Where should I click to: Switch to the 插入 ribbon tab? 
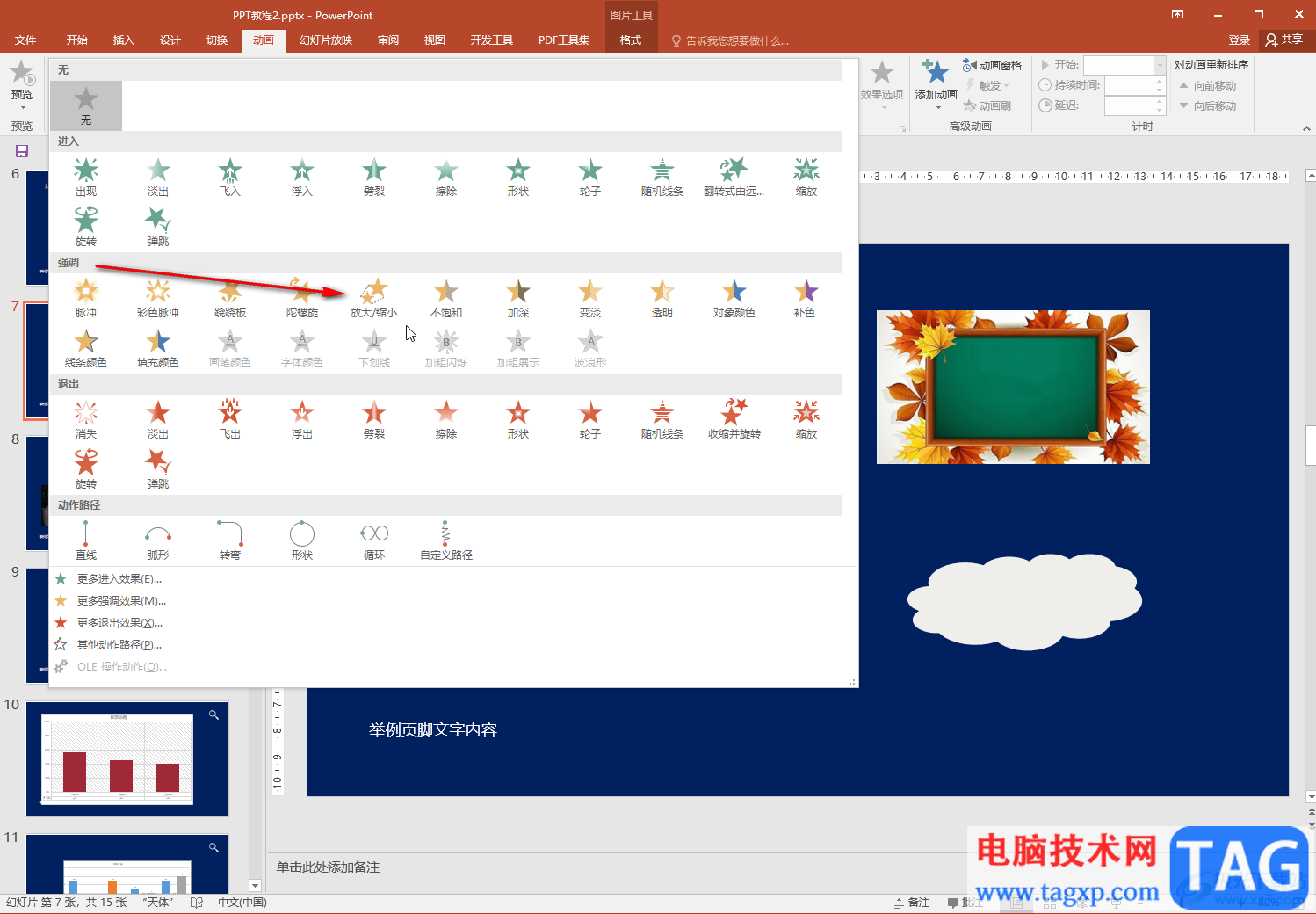click(x=124, y=40)
